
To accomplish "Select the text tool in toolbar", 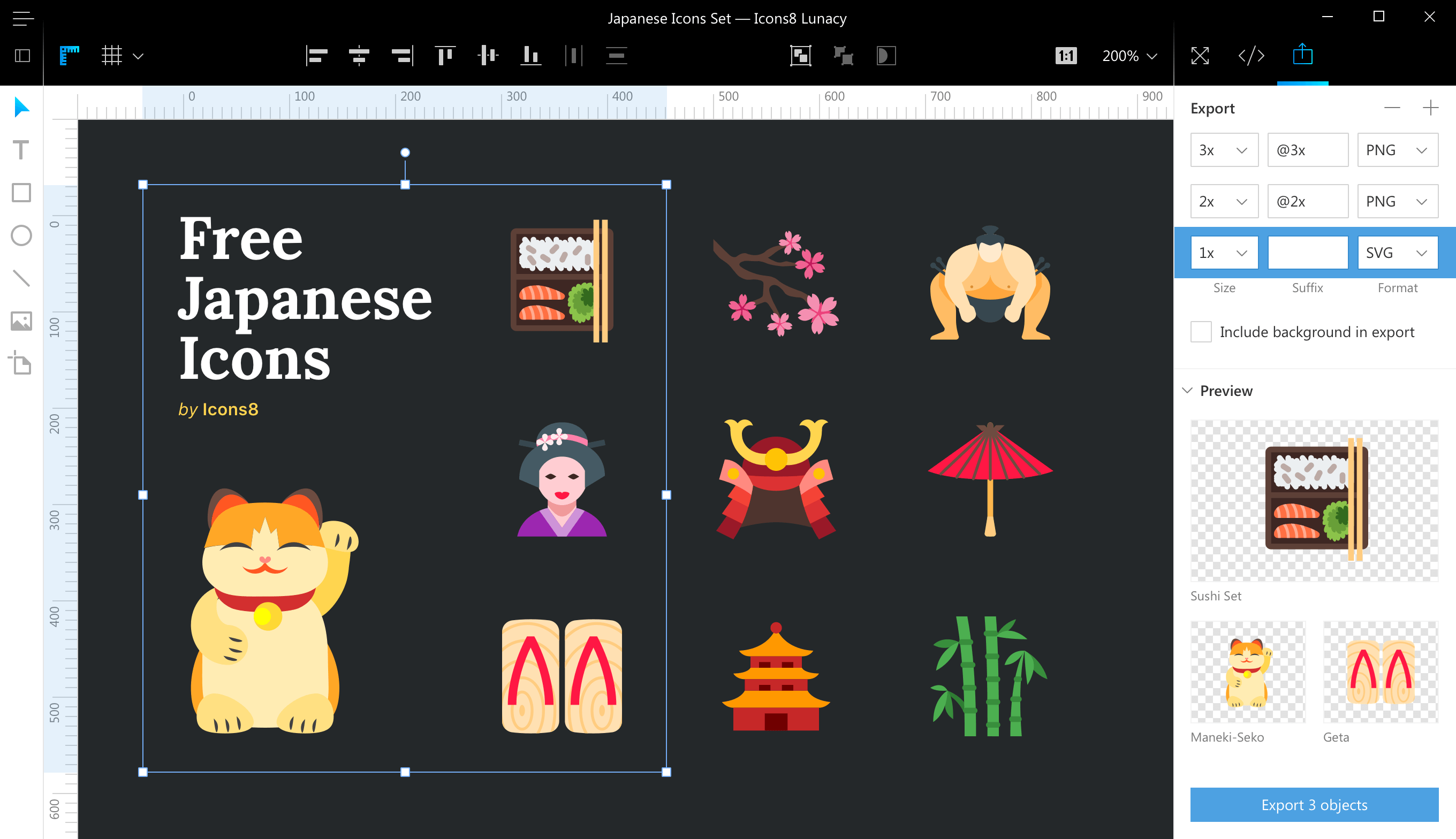I will [21, 150].
